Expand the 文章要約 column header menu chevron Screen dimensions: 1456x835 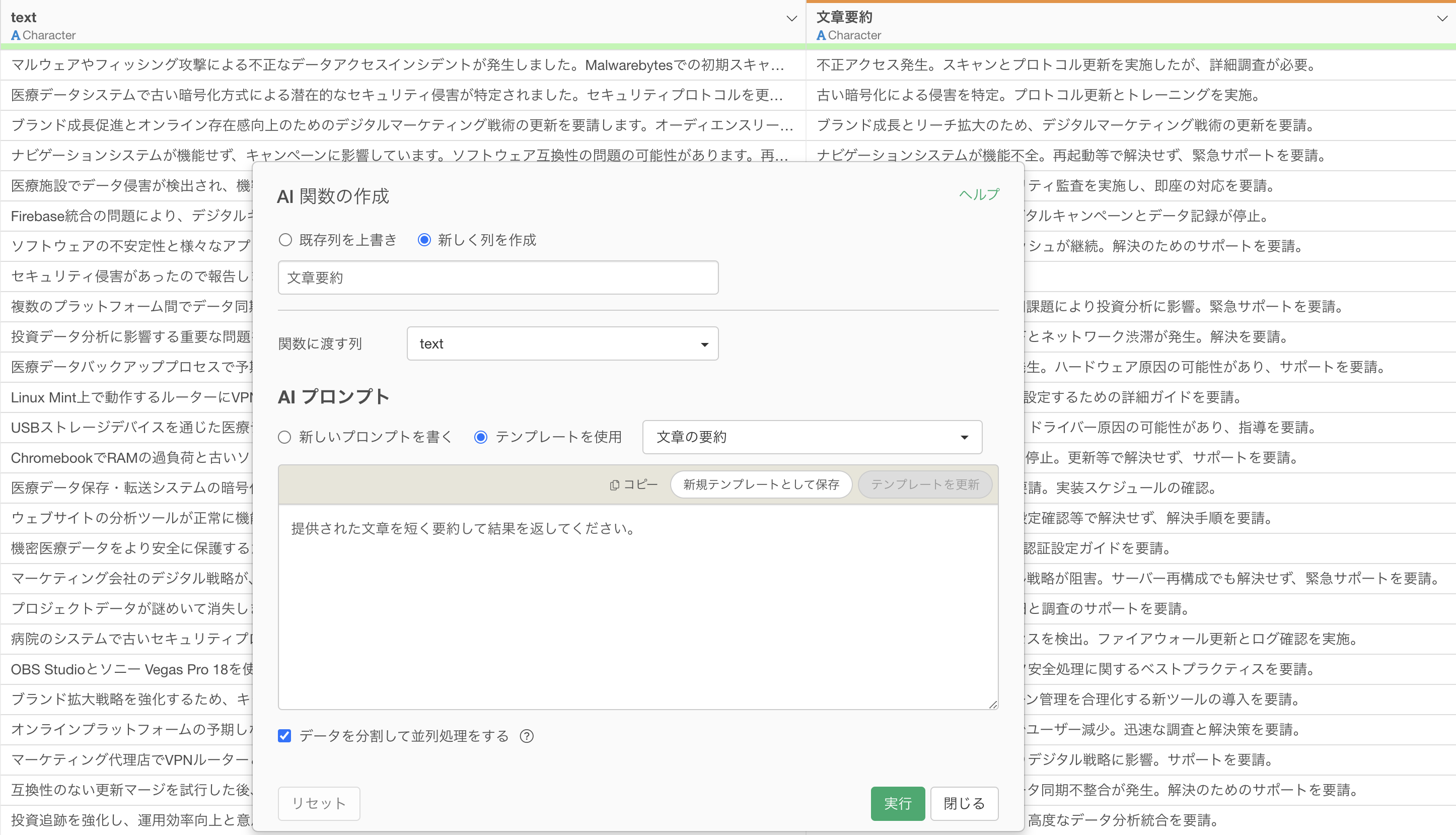pos(1442,18)
